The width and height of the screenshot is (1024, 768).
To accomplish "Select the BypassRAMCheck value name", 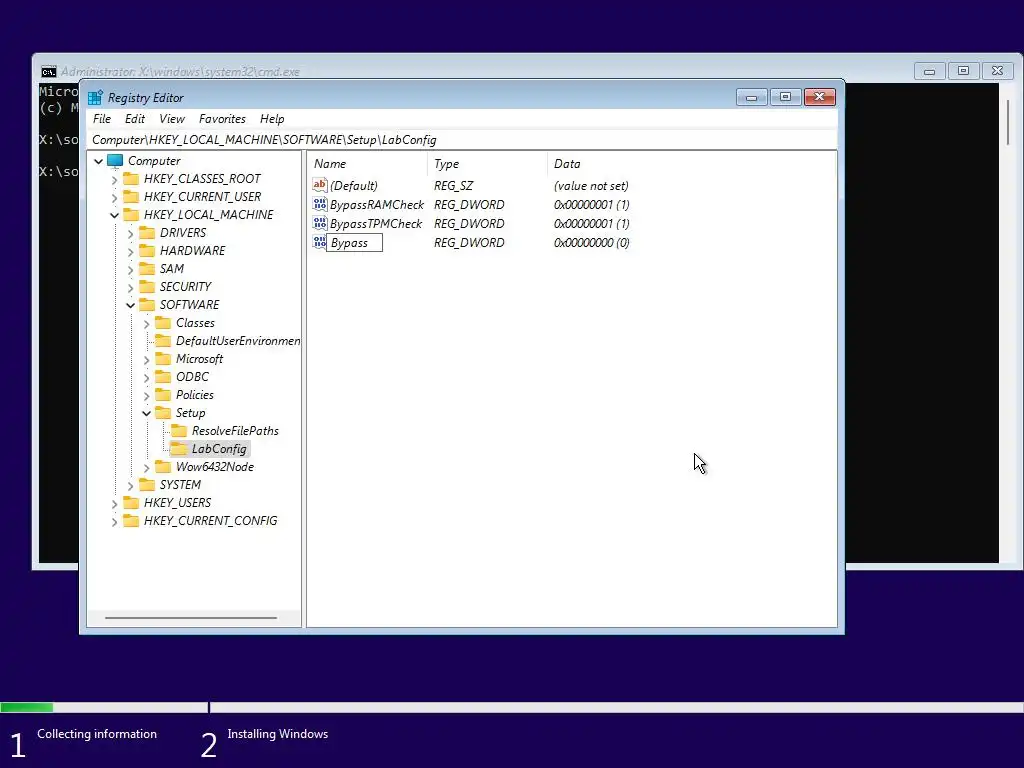I will (x=377, y=204).
